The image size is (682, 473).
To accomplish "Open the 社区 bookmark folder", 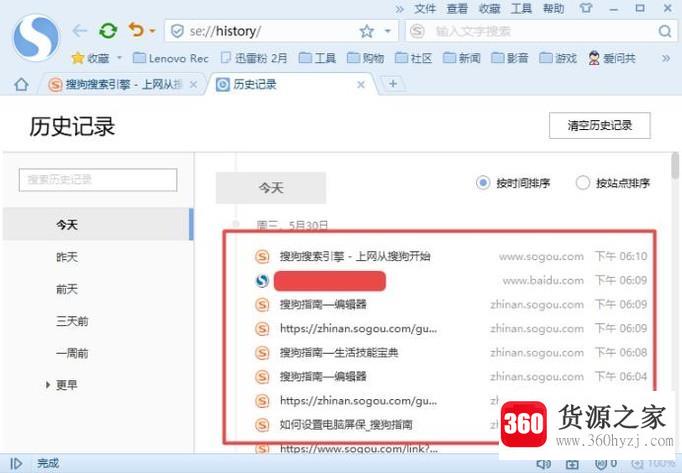I will [413, 58].
